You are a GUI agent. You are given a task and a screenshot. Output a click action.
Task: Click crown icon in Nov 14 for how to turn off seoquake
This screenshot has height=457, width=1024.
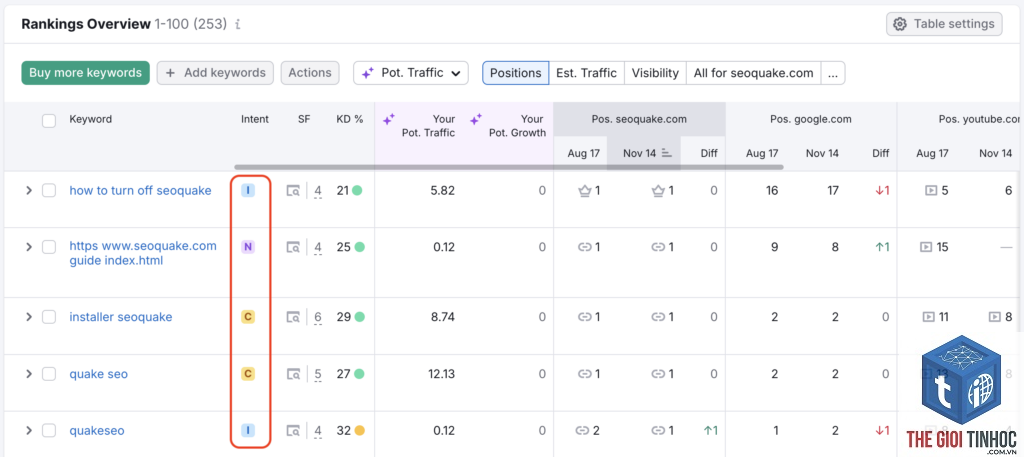(658, 191)
